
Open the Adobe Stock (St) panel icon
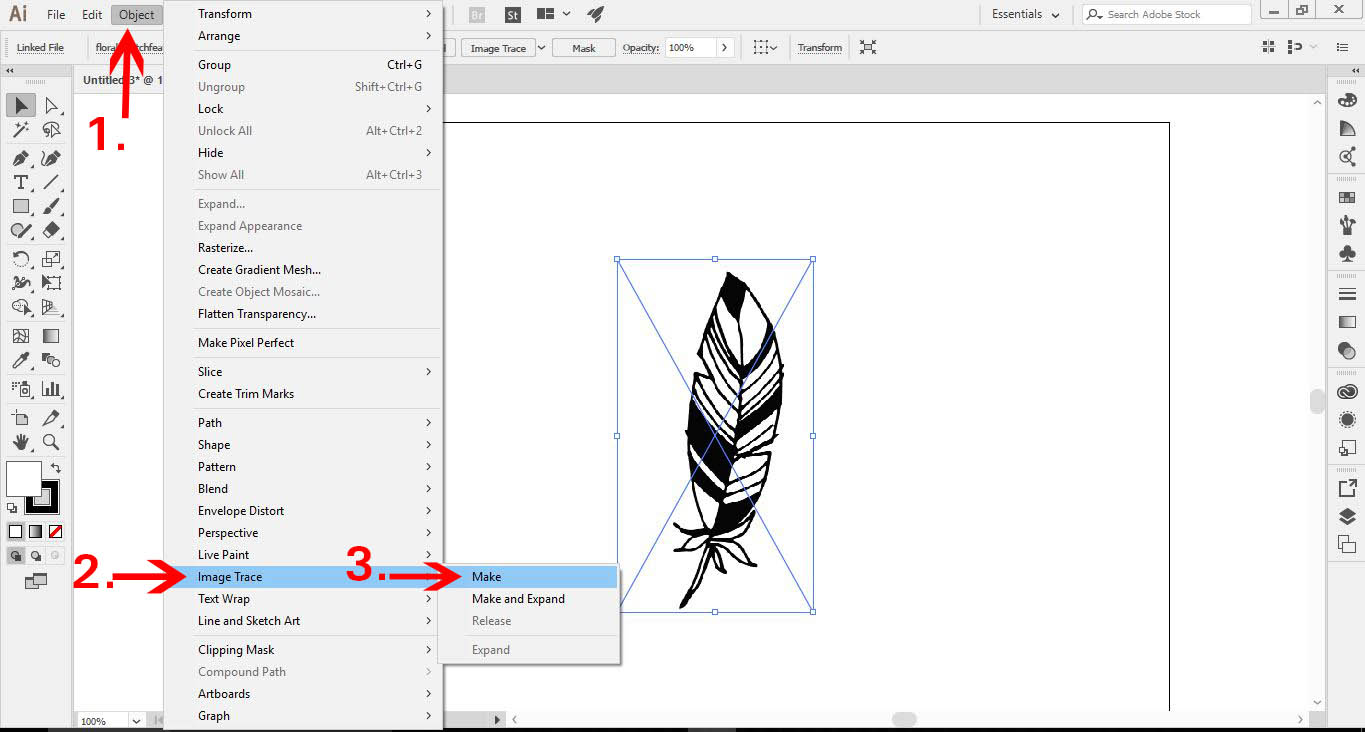tap(511, 14)
